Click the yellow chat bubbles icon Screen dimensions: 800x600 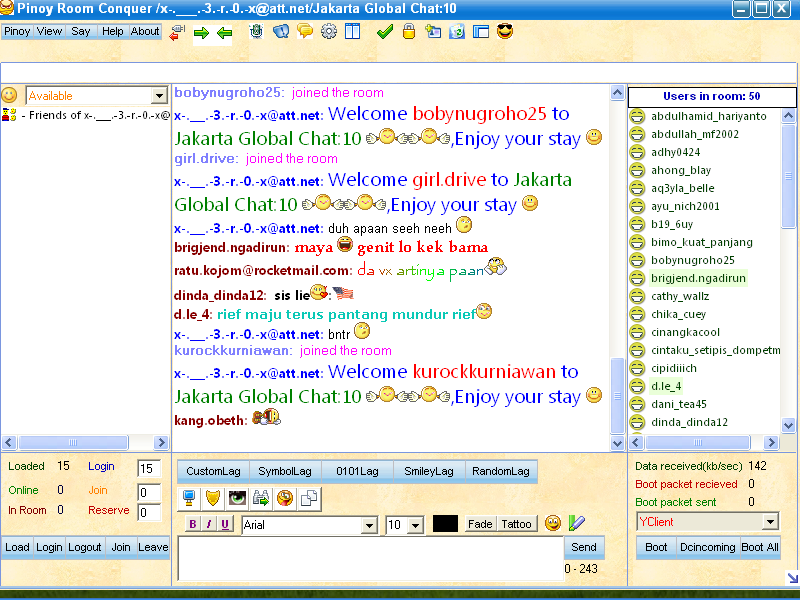pos(305,32)
